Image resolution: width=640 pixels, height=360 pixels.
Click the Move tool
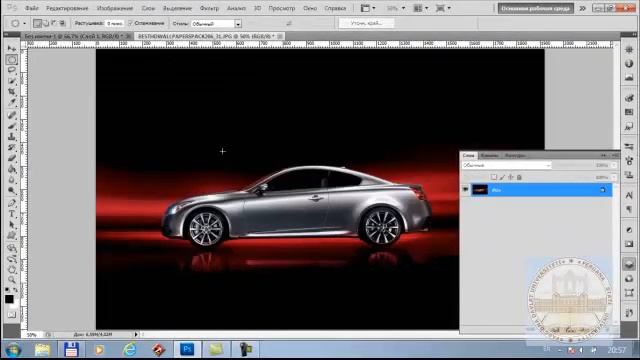coord(12,49)
